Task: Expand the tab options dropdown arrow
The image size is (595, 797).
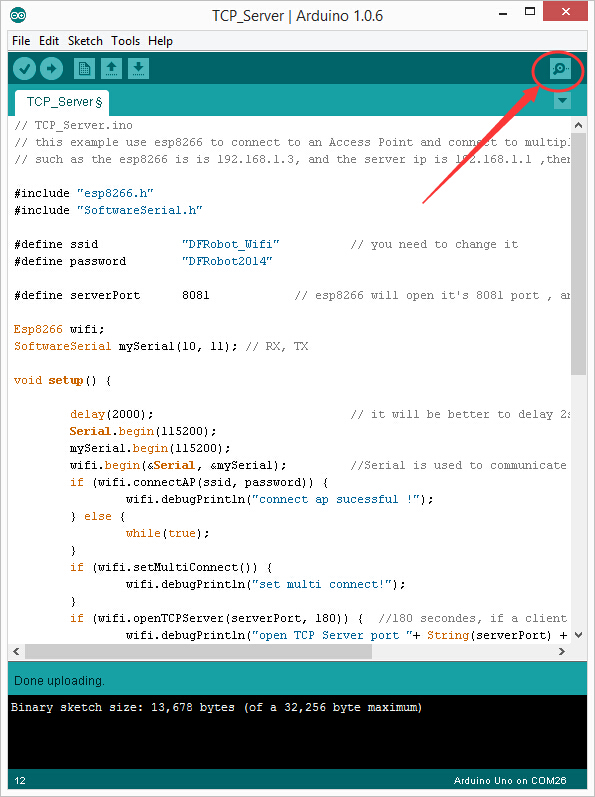Action: [x=562, y=100]
